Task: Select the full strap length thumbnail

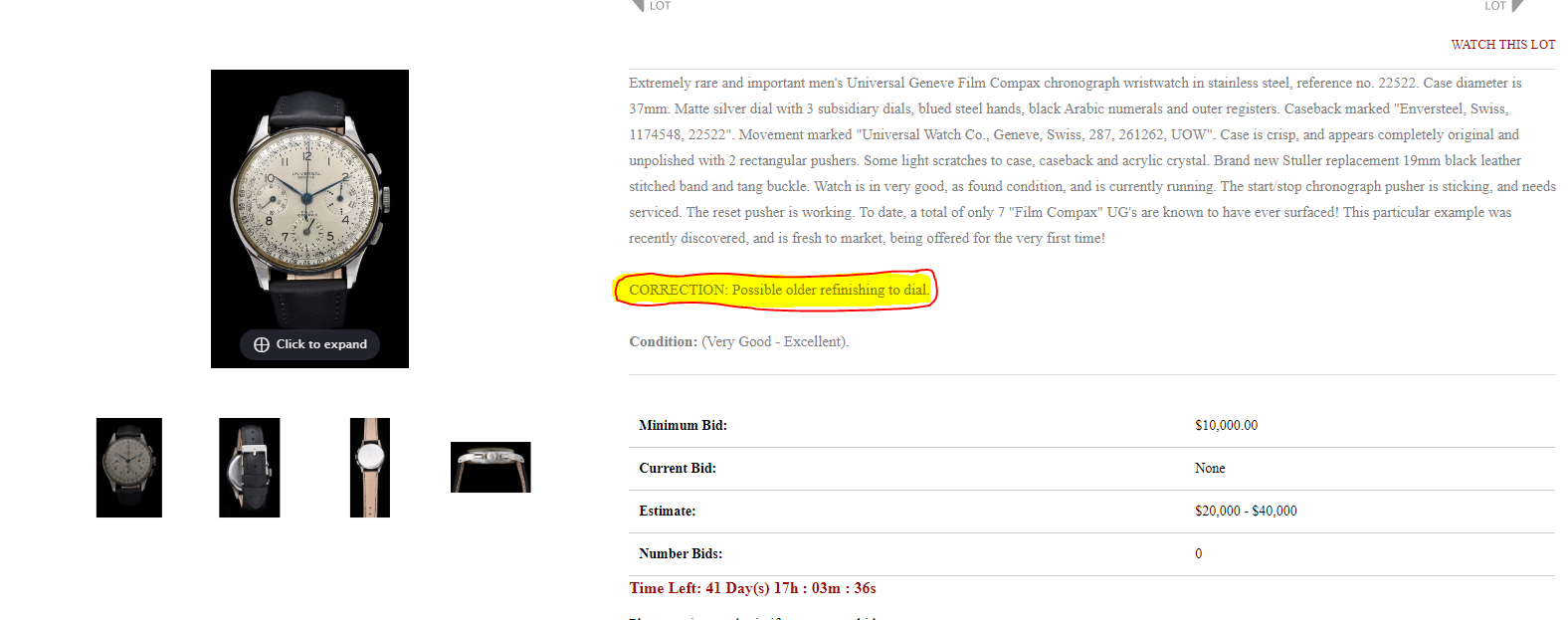Action: 370,468
